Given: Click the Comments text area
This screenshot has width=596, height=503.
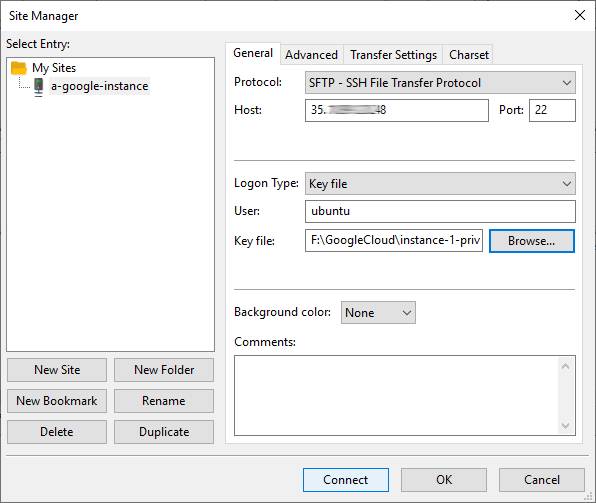Looking at the screenshot, I should 396,395.
